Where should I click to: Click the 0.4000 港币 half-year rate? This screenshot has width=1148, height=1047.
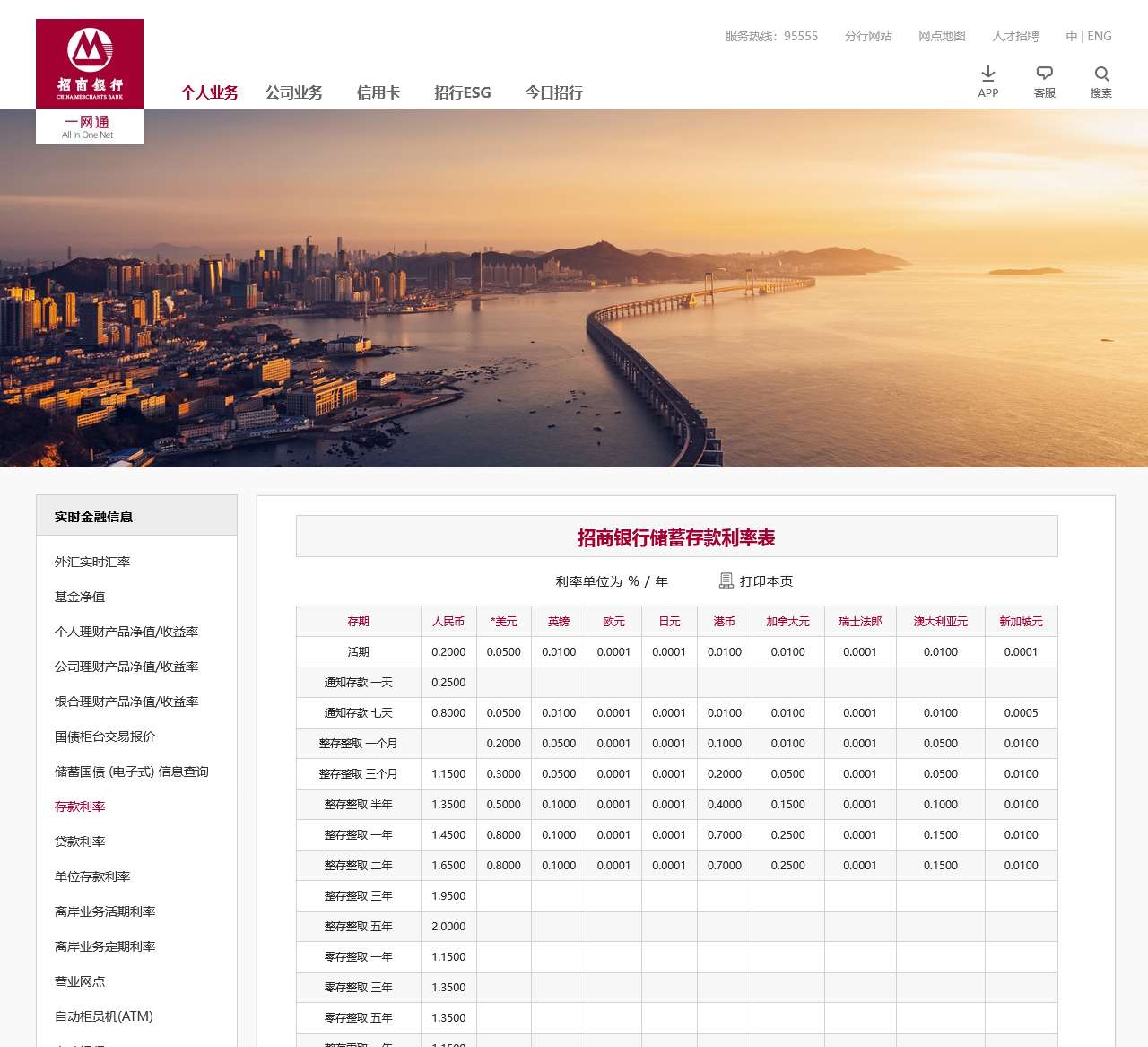[x=725, y=805]
